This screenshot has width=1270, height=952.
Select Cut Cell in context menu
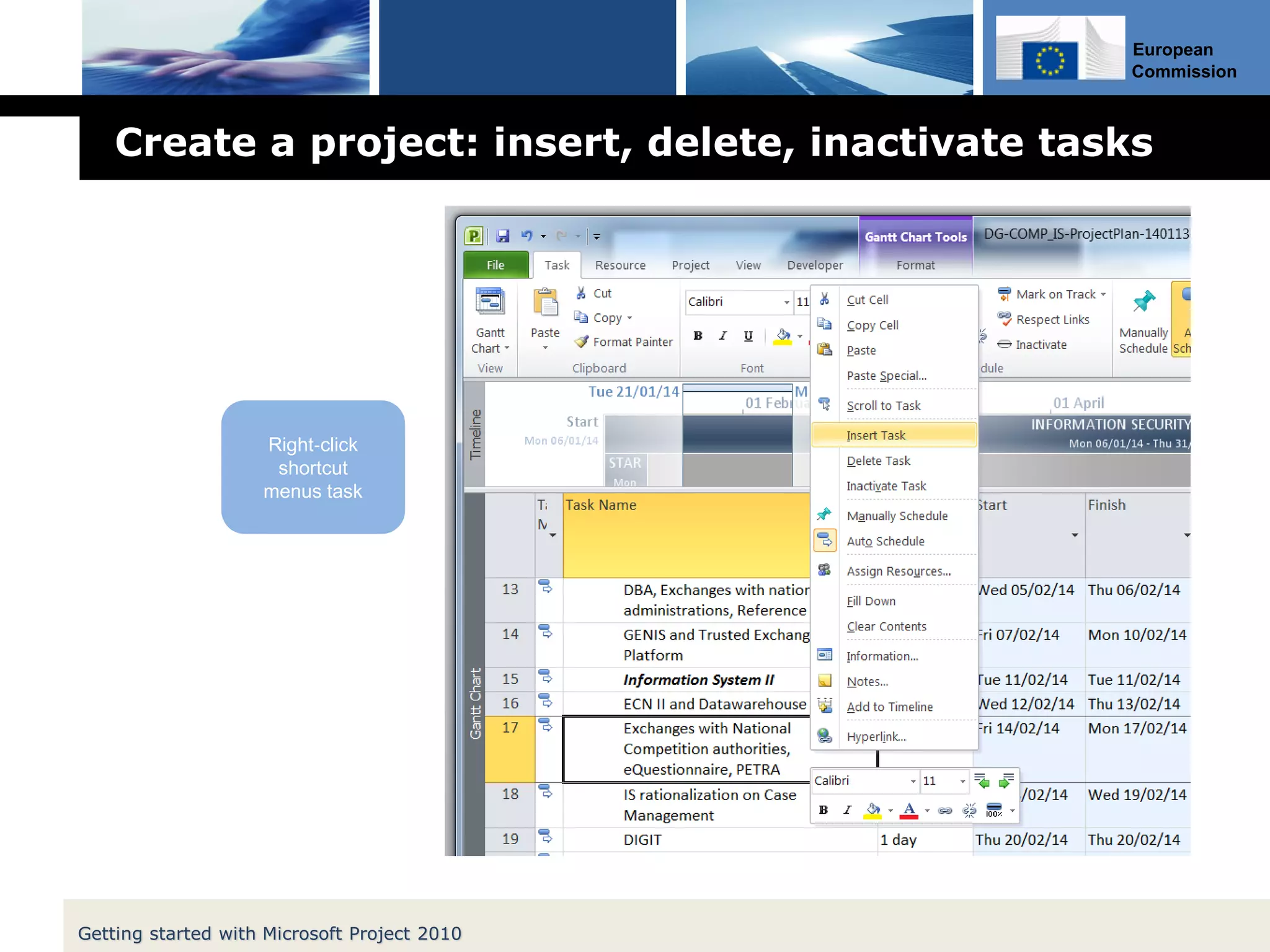[x=894, y=299]
